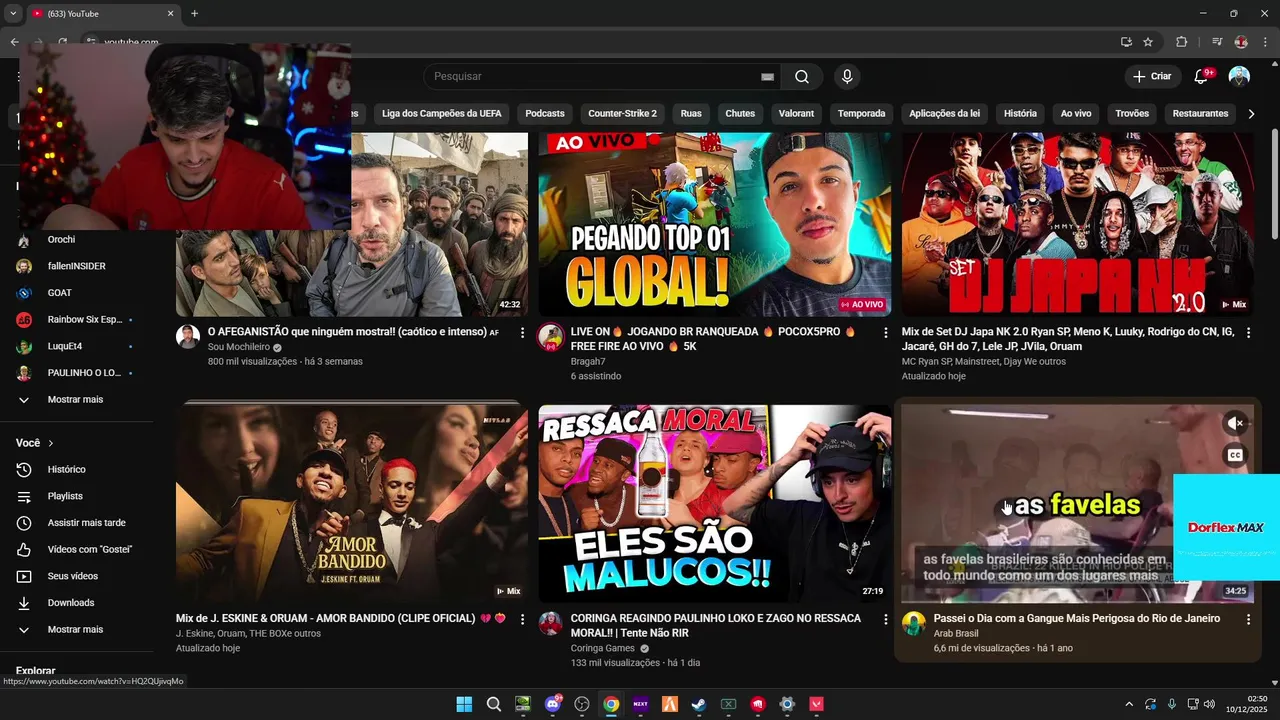Image resolution: width=1280 pixels, height=720 pixels.
Task: Unmute the Arab Brasil video preview
Action: pyautogui.click(x=1235, y=423)
